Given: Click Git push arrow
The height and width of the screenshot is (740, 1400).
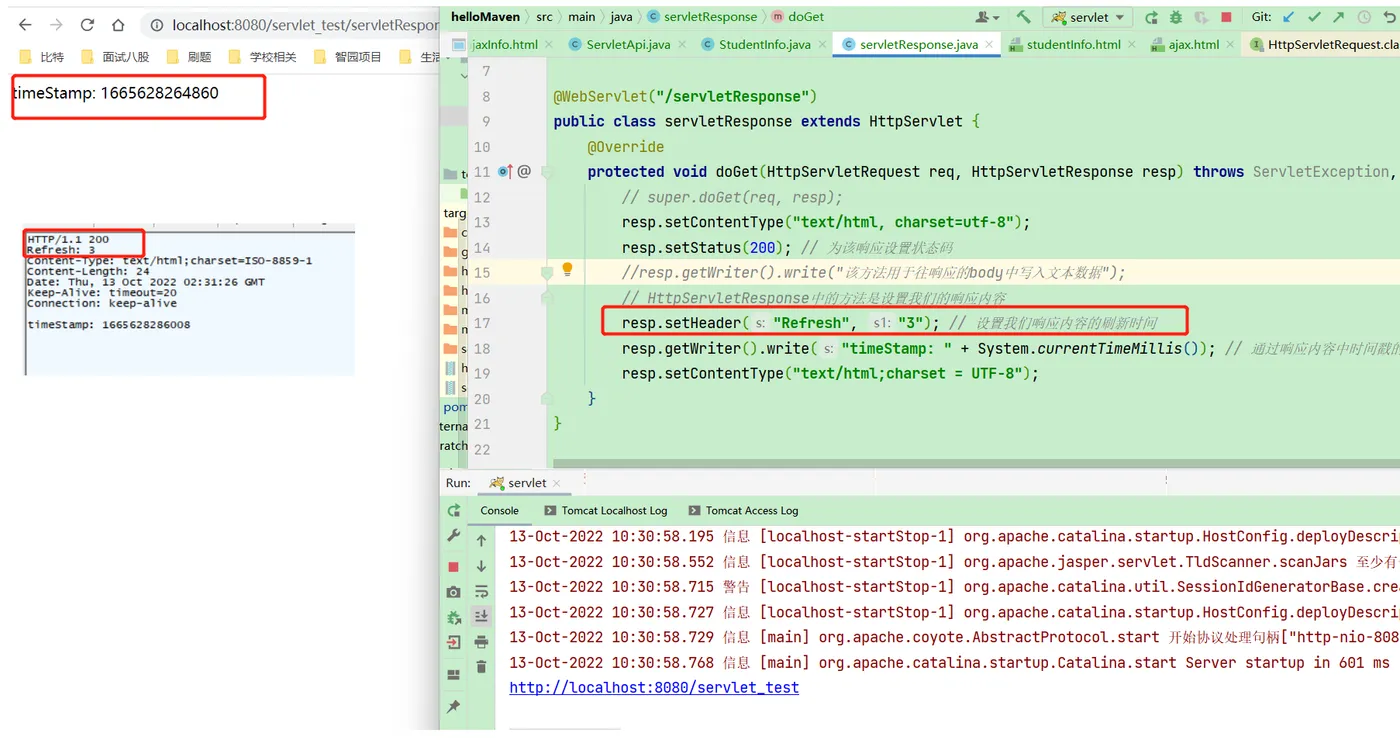Looking at the screenshot, I should pos(1339,17).
